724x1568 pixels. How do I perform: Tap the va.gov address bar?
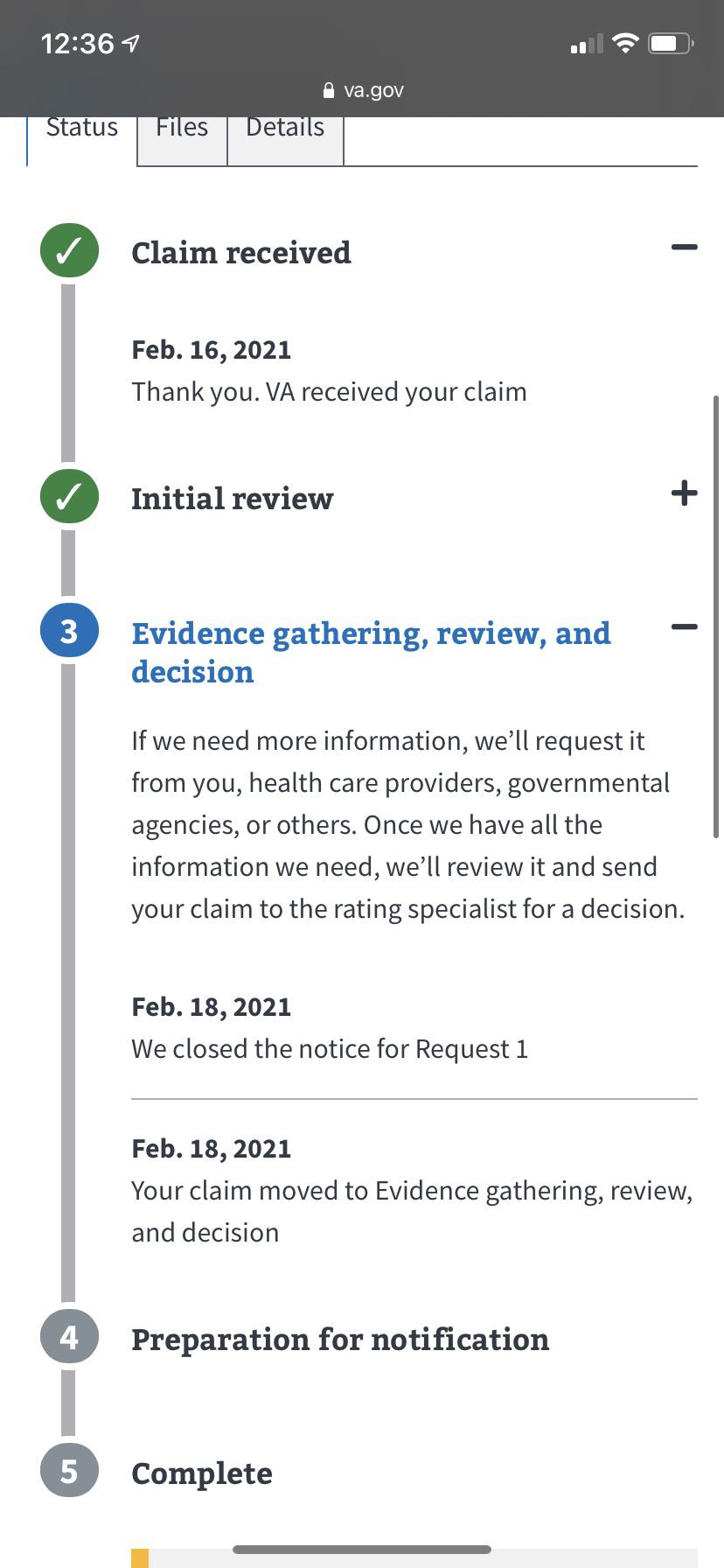[x=363, y=90]
